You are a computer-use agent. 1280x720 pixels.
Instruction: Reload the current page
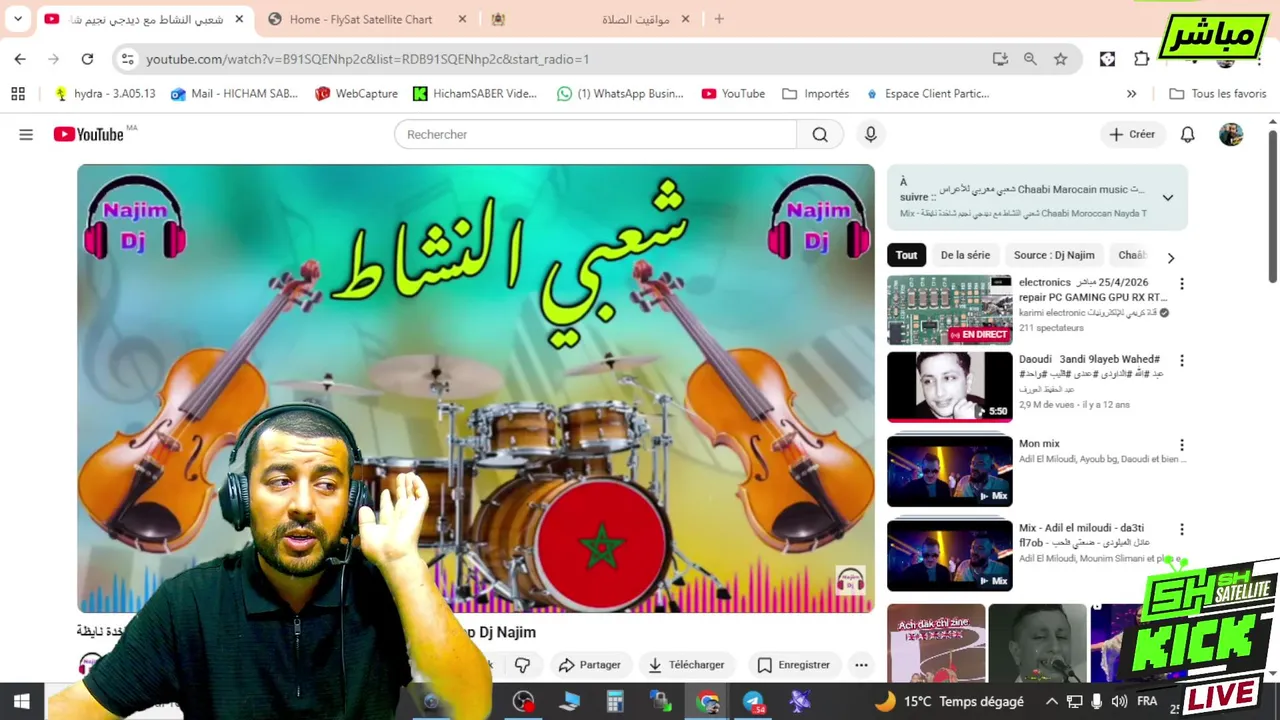tap(87, 59)
